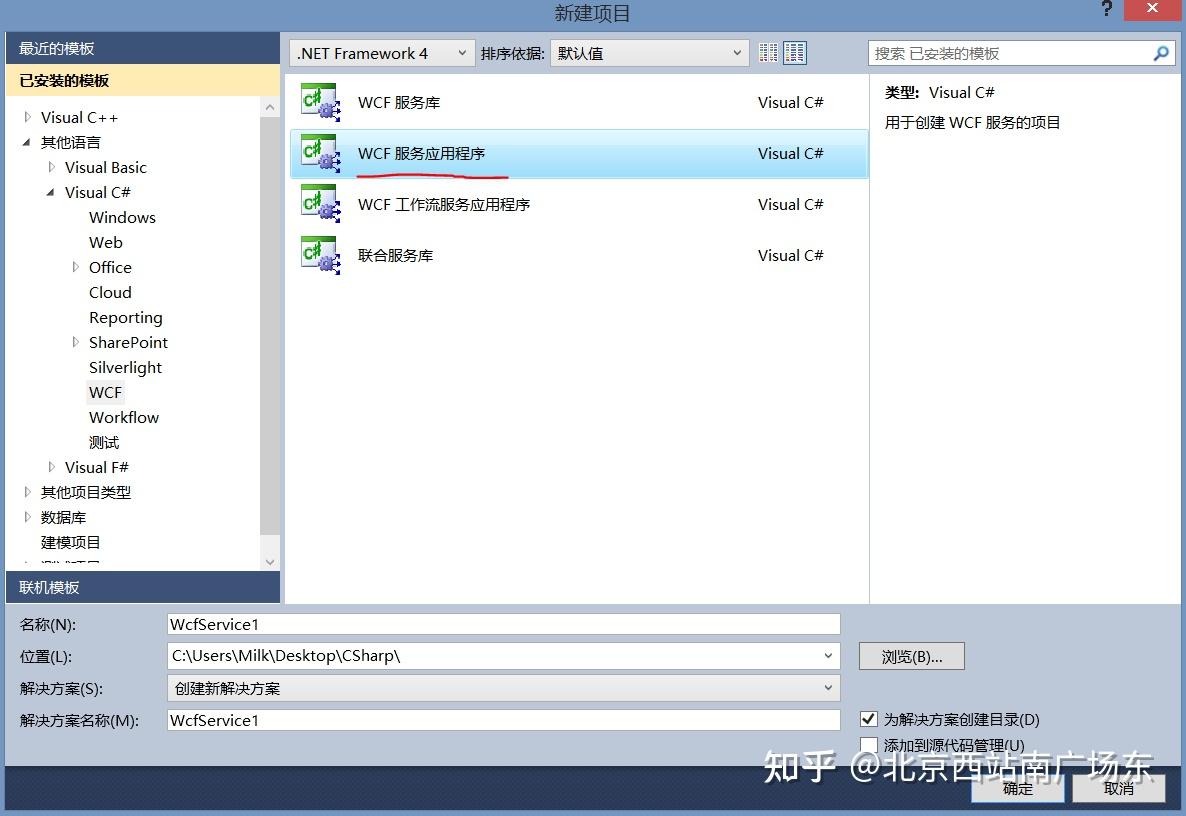Open the 最近的模板 section
The height and width of the screenshot is (816, 1186).
[x=143, y=48]
